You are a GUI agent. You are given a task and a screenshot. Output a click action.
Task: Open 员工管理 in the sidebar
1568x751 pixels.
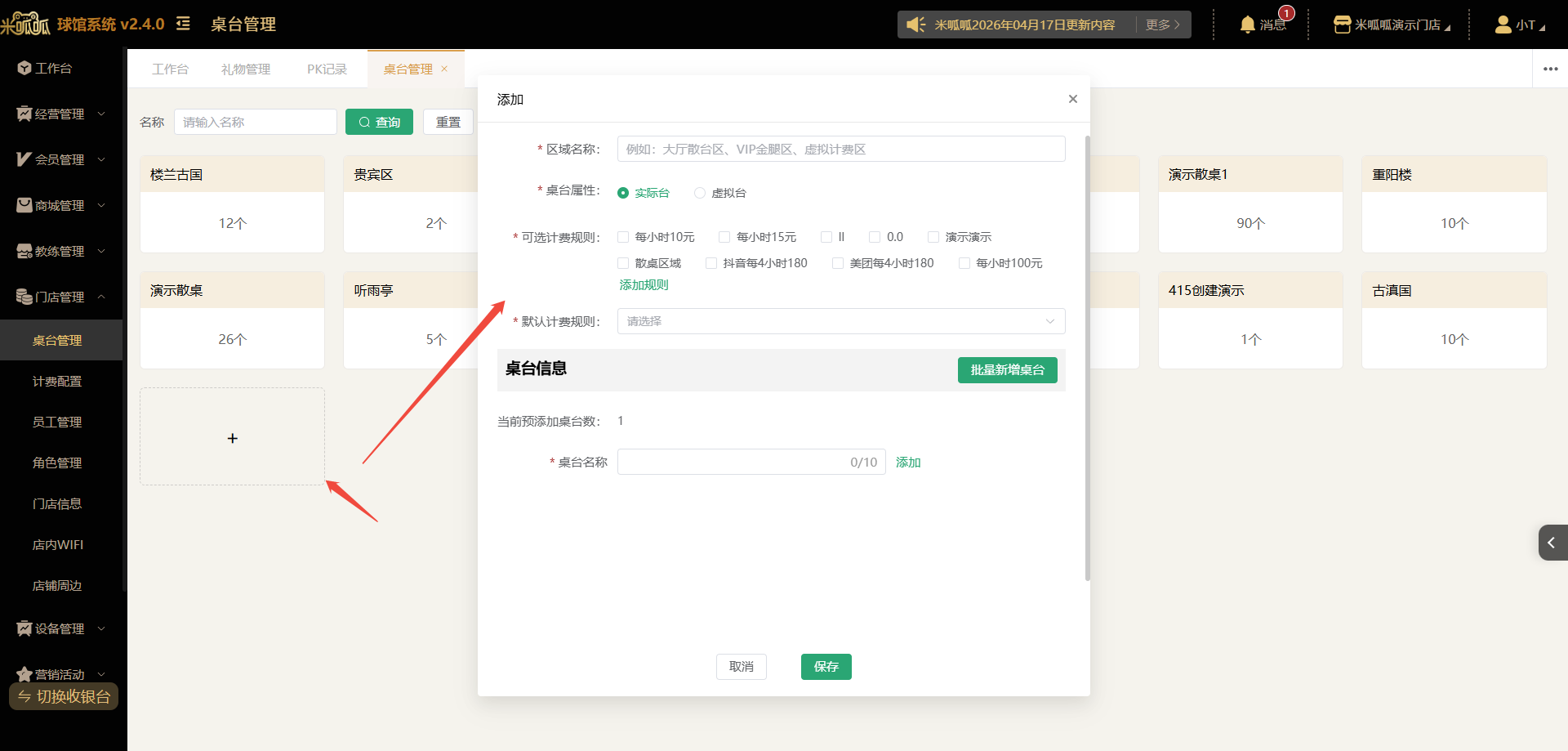(57, 422)
